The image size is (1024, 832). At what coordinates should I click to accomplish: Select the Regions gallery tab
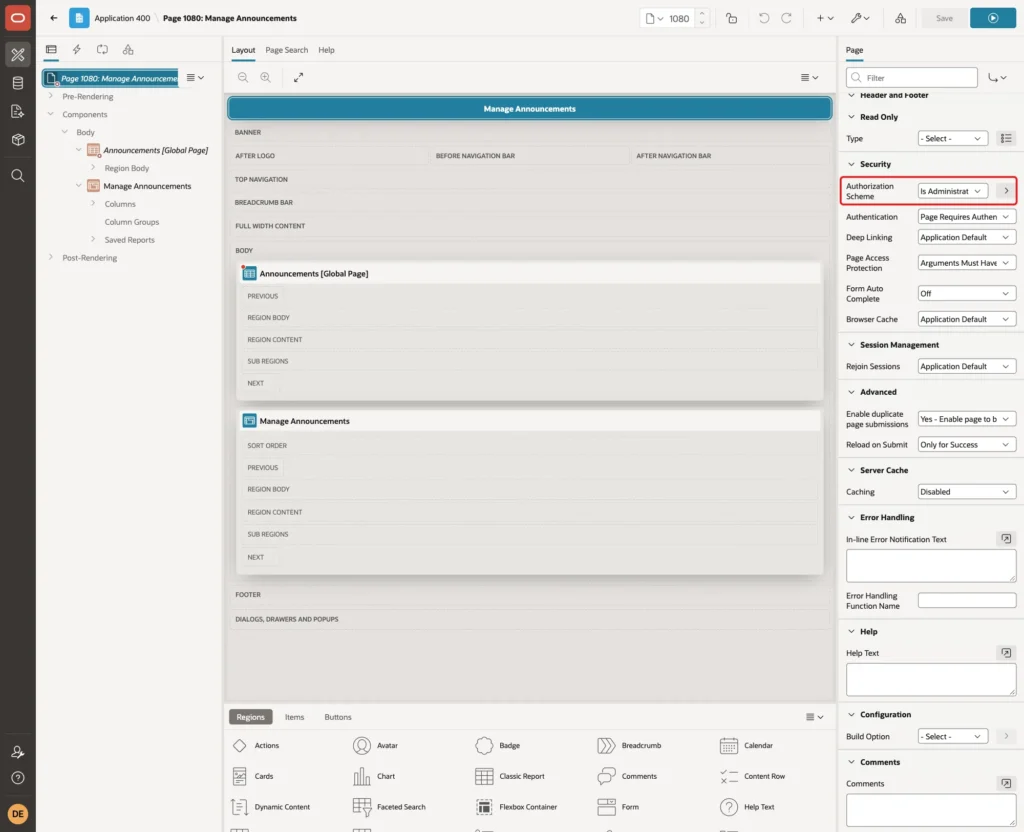pos(250,717)
